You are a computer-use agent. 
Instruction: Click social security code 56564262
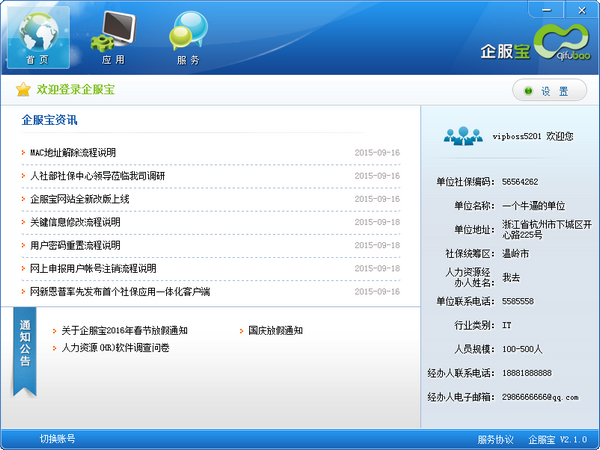[520, 182]
